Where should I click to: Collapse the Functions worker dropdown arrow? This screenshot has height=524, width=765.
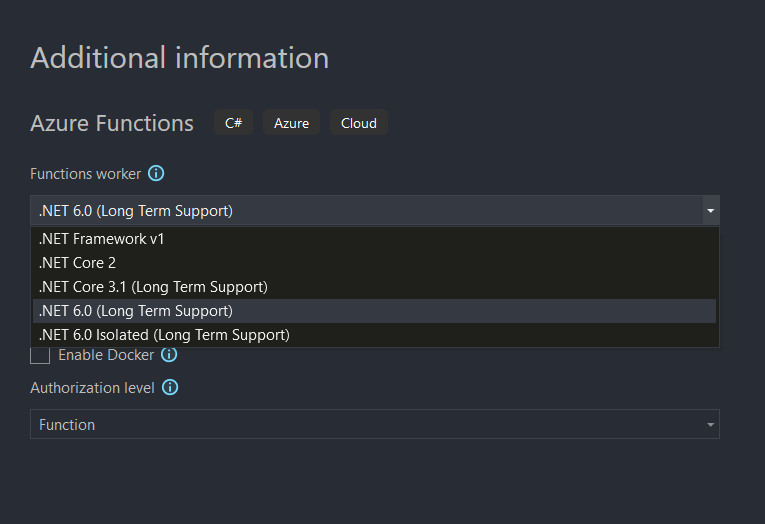(x=710, y=210)
